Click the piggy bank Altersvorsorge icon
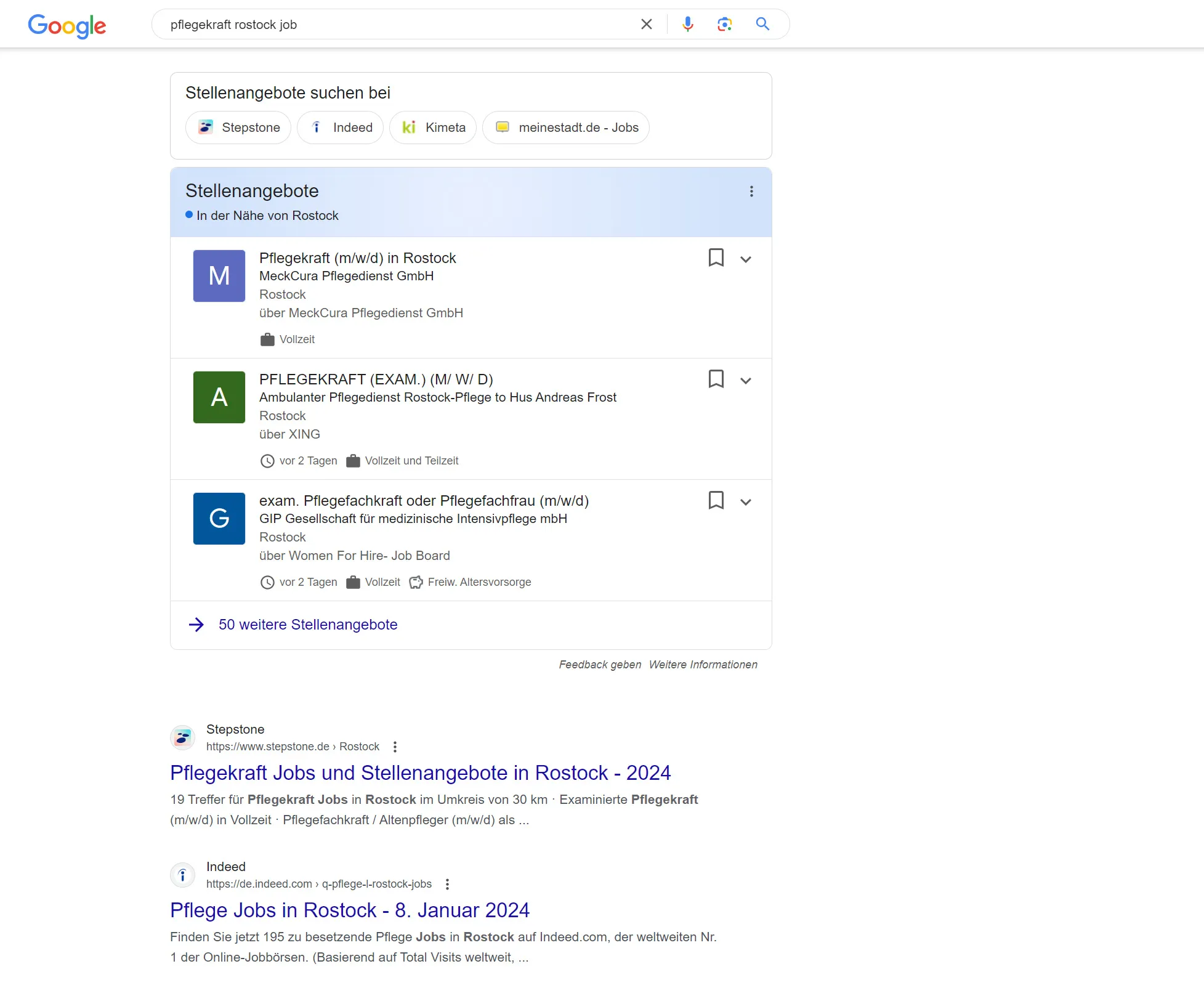Image resolution: width=1204 pixels, height=985 pixels. pyautogui.click(x=416, y=582)
